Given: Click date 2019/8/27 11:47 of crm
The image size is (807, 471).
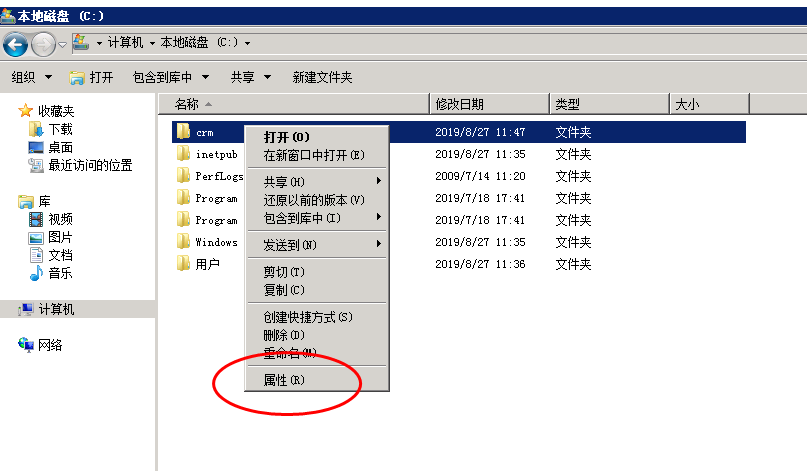Looking at the screenshot, I should pyautogui.click(x=480, y=132).
